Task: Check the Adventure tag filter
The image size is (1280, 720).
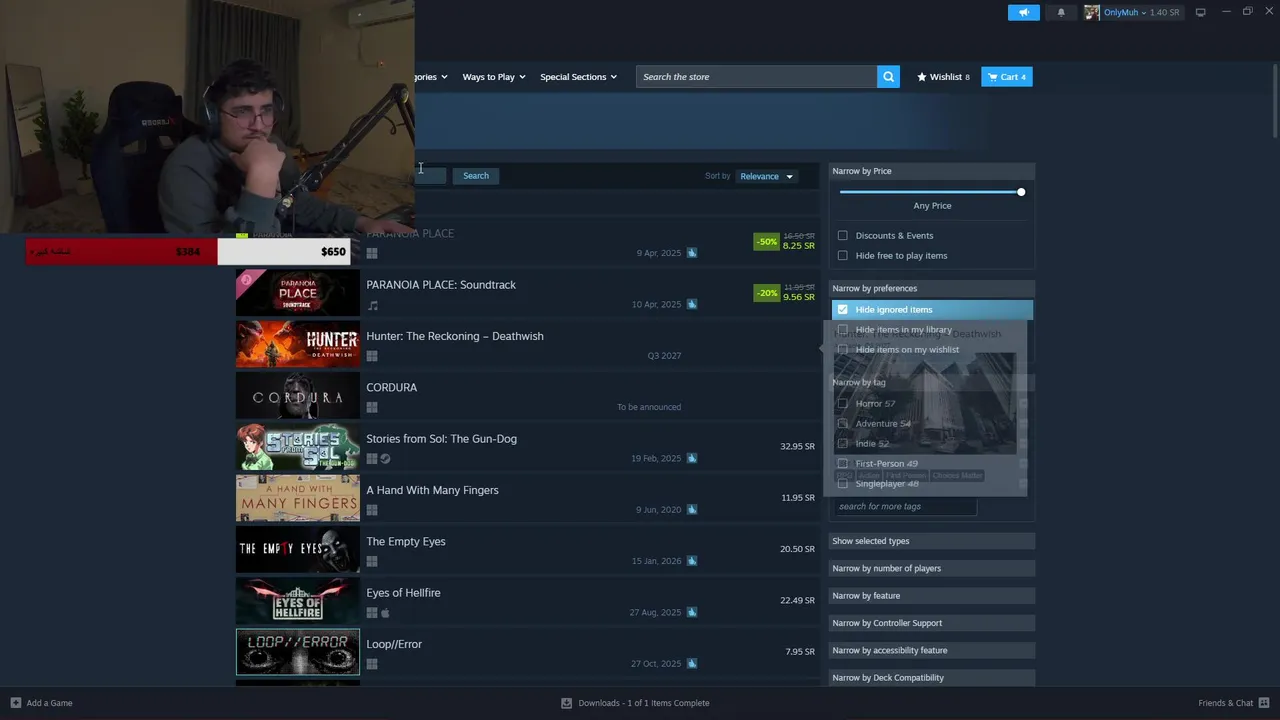Action: pyautogui.click(x=843, y=424)
